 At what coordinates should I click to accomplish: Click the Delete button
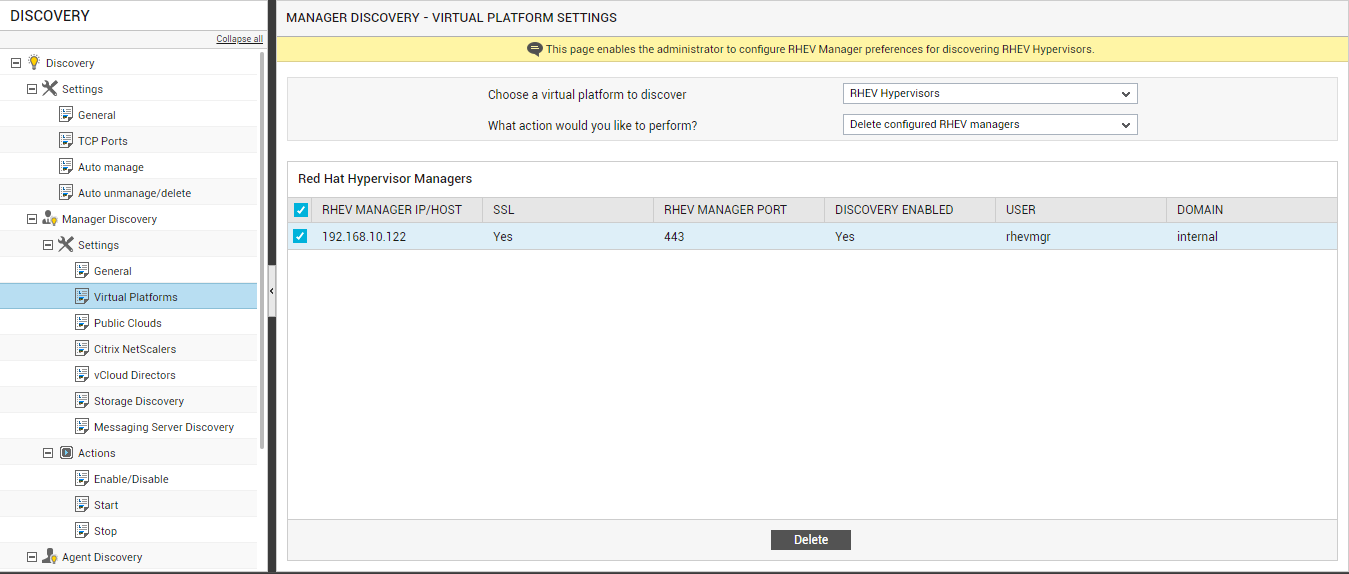tap(811, 540)
